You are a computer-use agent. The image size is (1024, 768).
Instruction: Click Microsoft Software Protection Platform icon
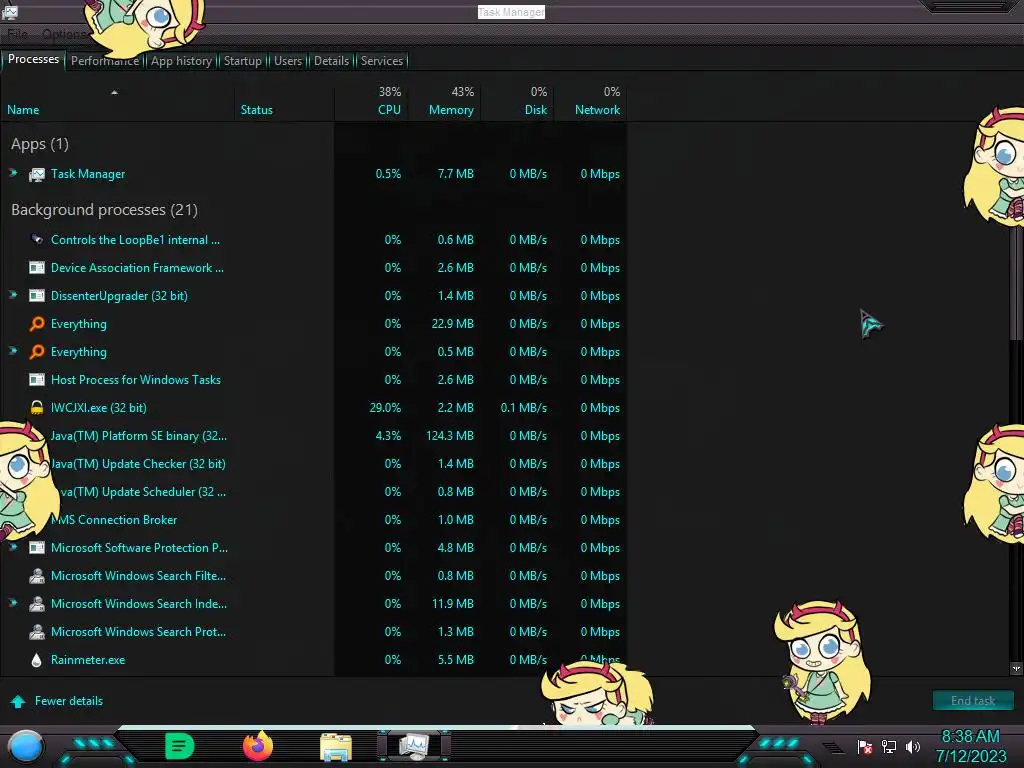tap(37, 548)
